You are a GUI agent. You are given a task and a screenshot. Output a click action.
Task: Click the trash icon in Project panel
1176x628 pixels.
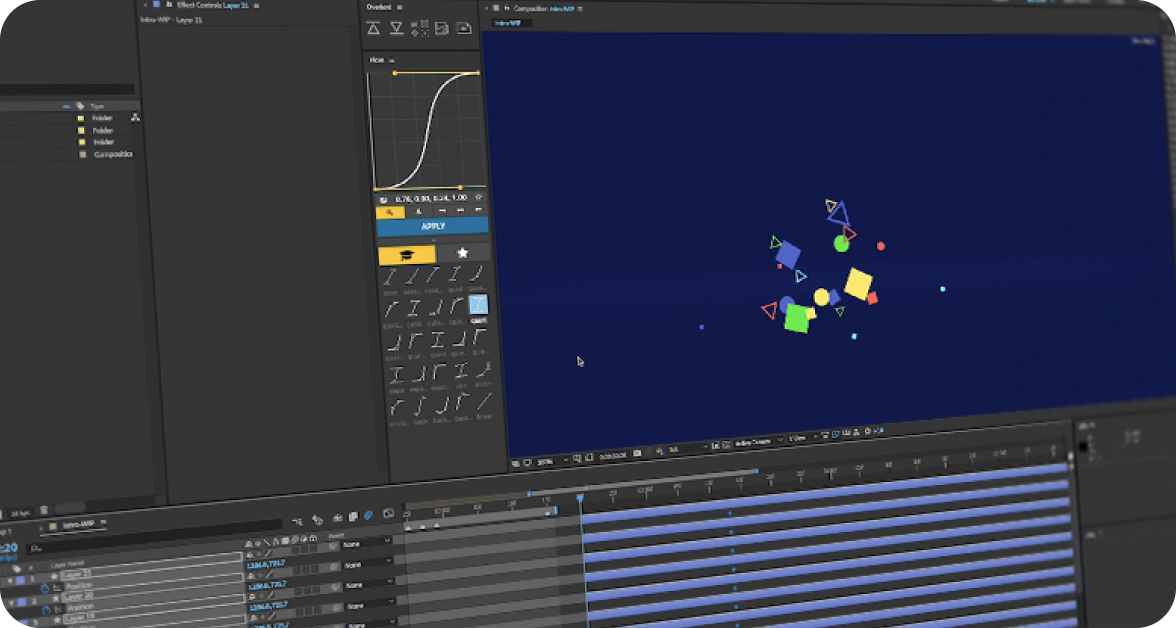pos(44,511)
